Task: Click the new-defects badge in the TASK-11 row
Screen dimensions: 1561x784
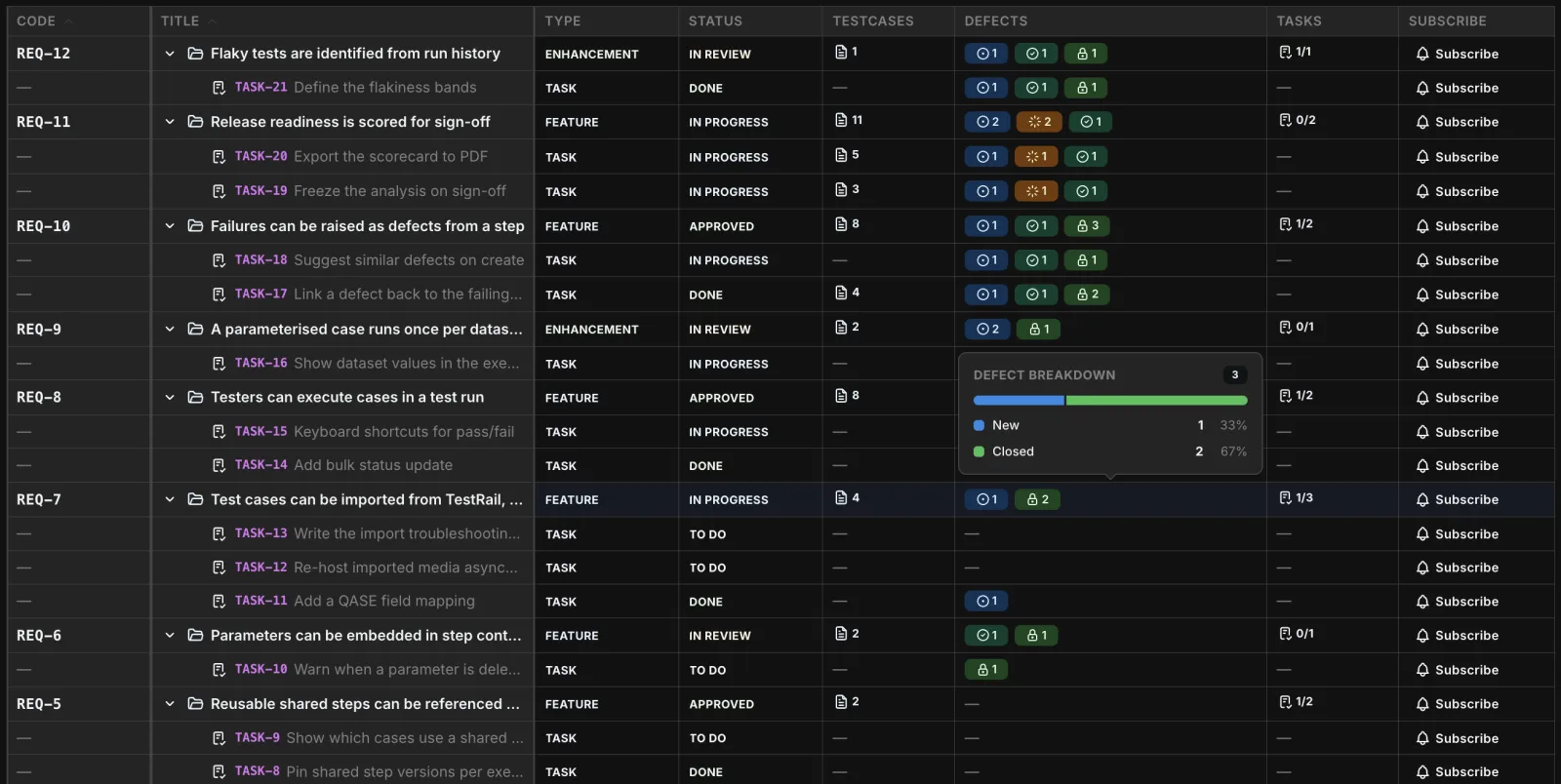Action: click(987, 602)
